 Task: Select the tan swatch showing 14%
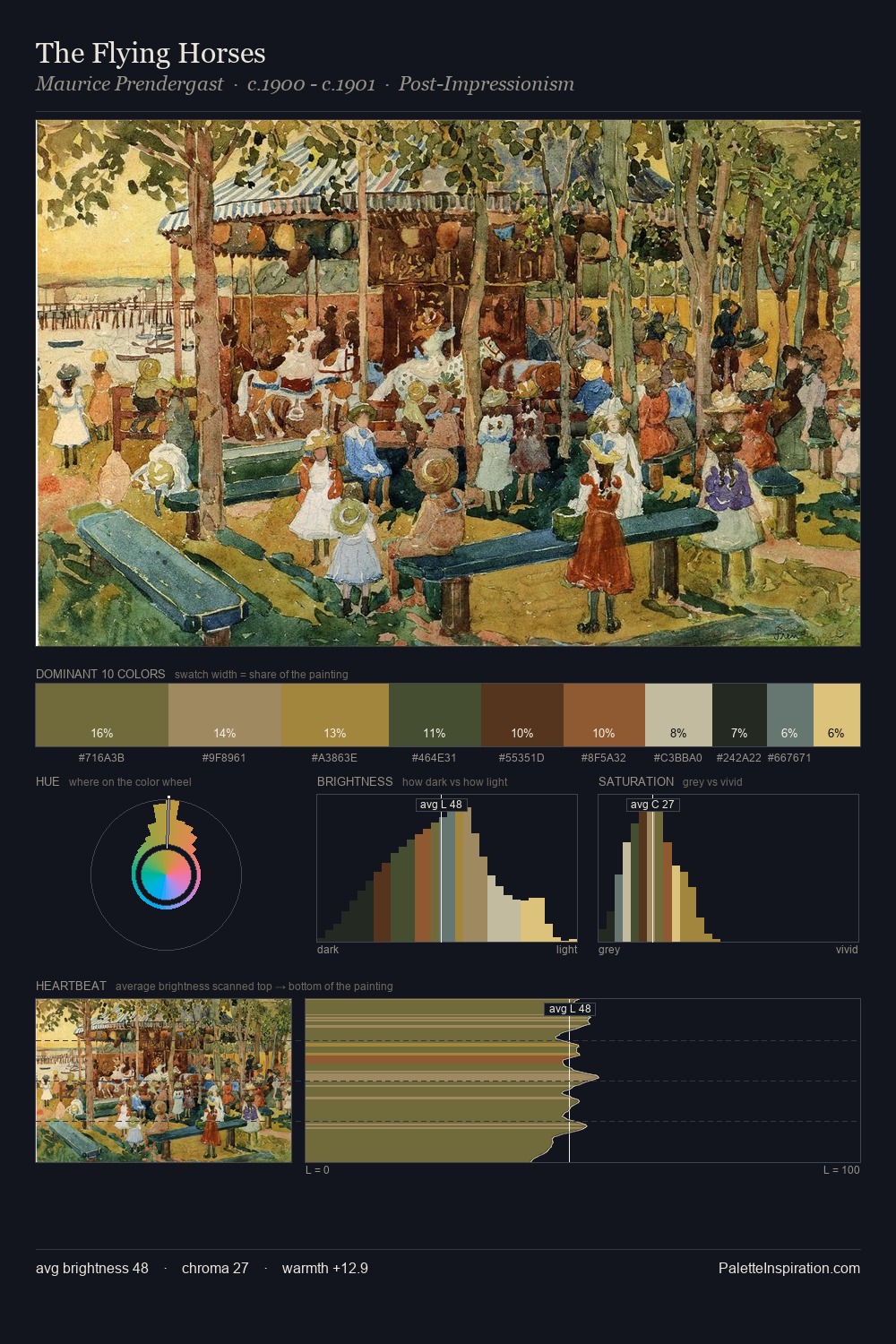pos(225,715)
